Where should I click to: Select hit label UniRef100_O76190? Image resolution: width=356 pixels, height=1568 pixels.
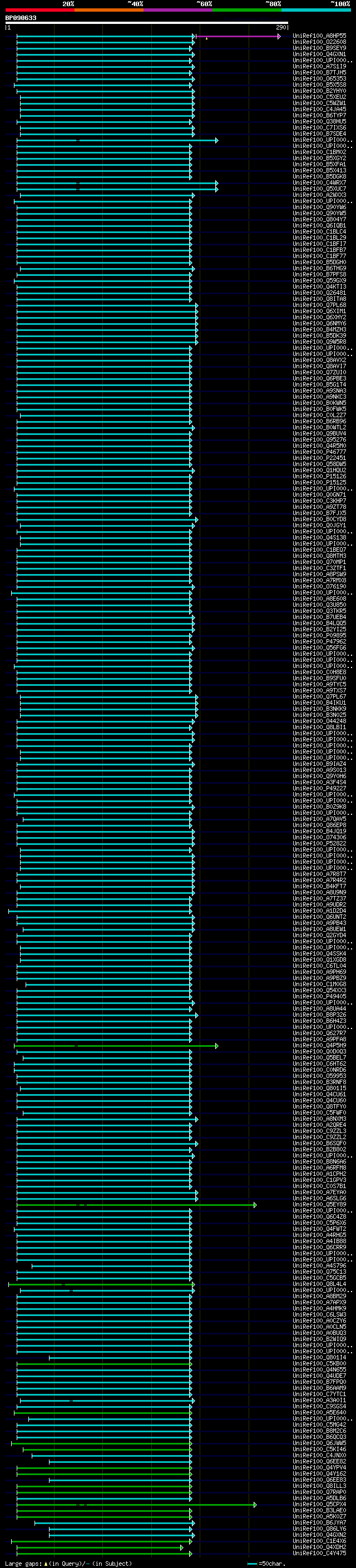click(319, 587)
